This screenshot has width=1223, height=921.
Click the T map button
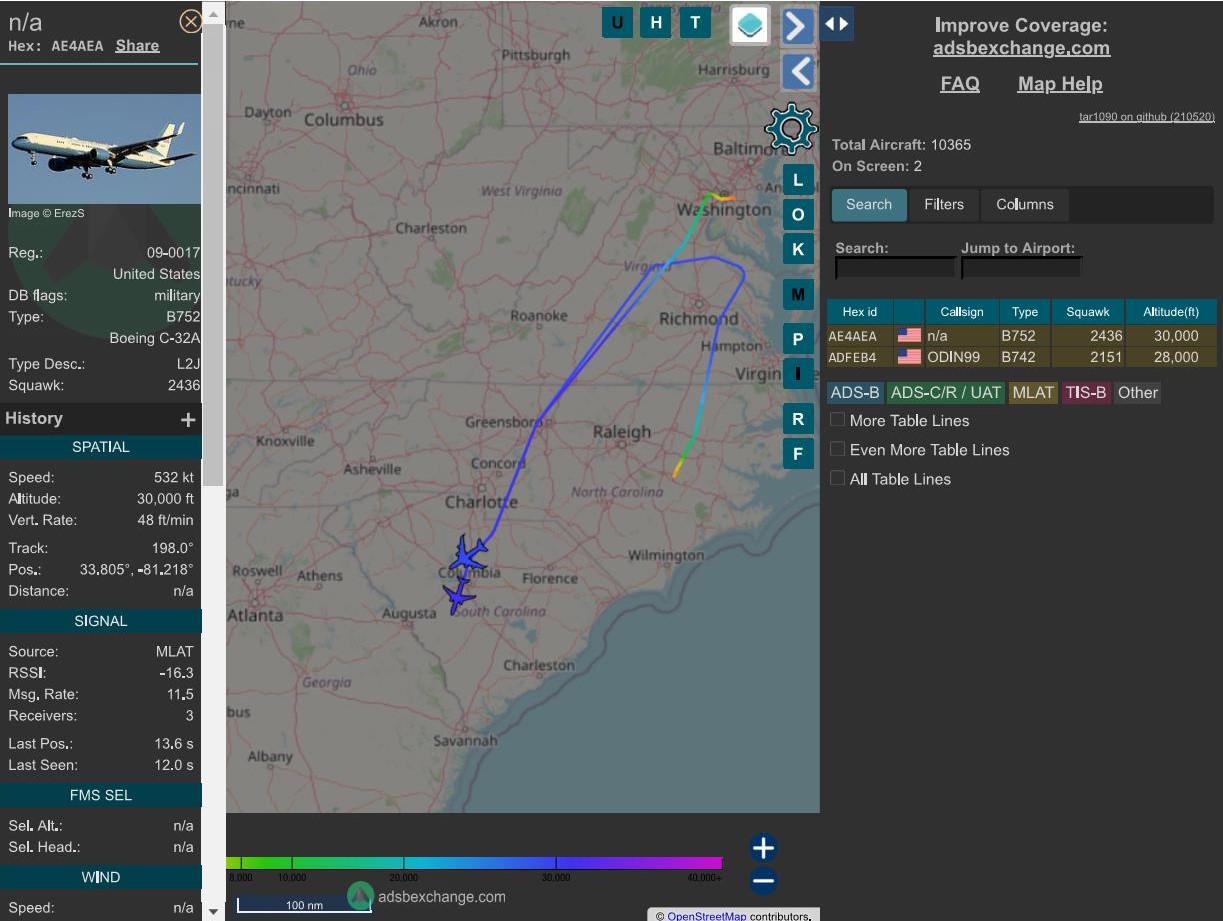point(695,23)
